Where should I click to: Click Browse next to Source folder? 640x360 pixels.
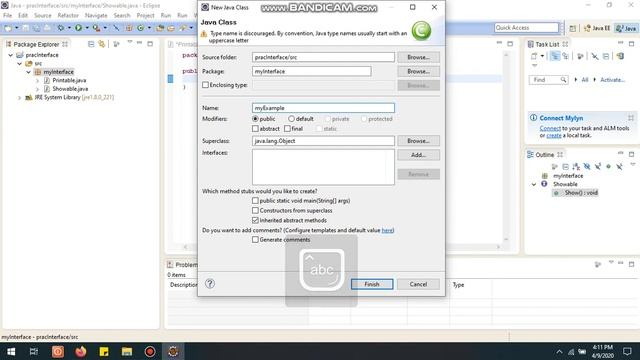pyautogui.click(x=418, y=57)
